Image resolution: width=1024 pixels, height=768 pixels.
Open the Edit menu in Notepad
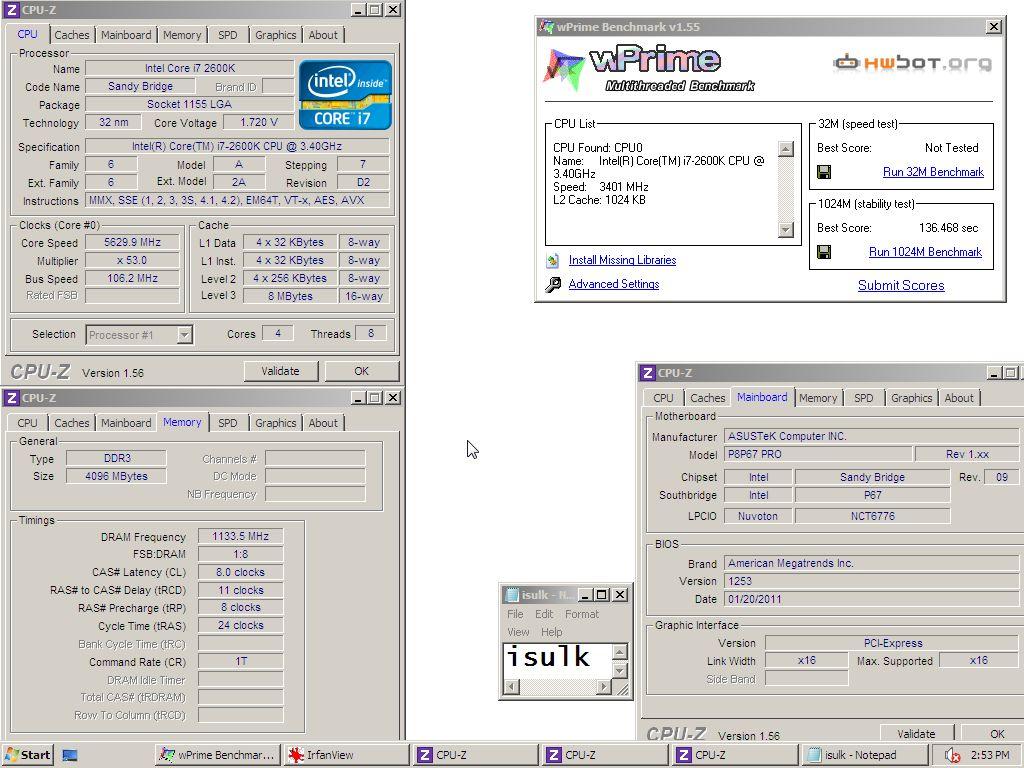coord(544,614)
